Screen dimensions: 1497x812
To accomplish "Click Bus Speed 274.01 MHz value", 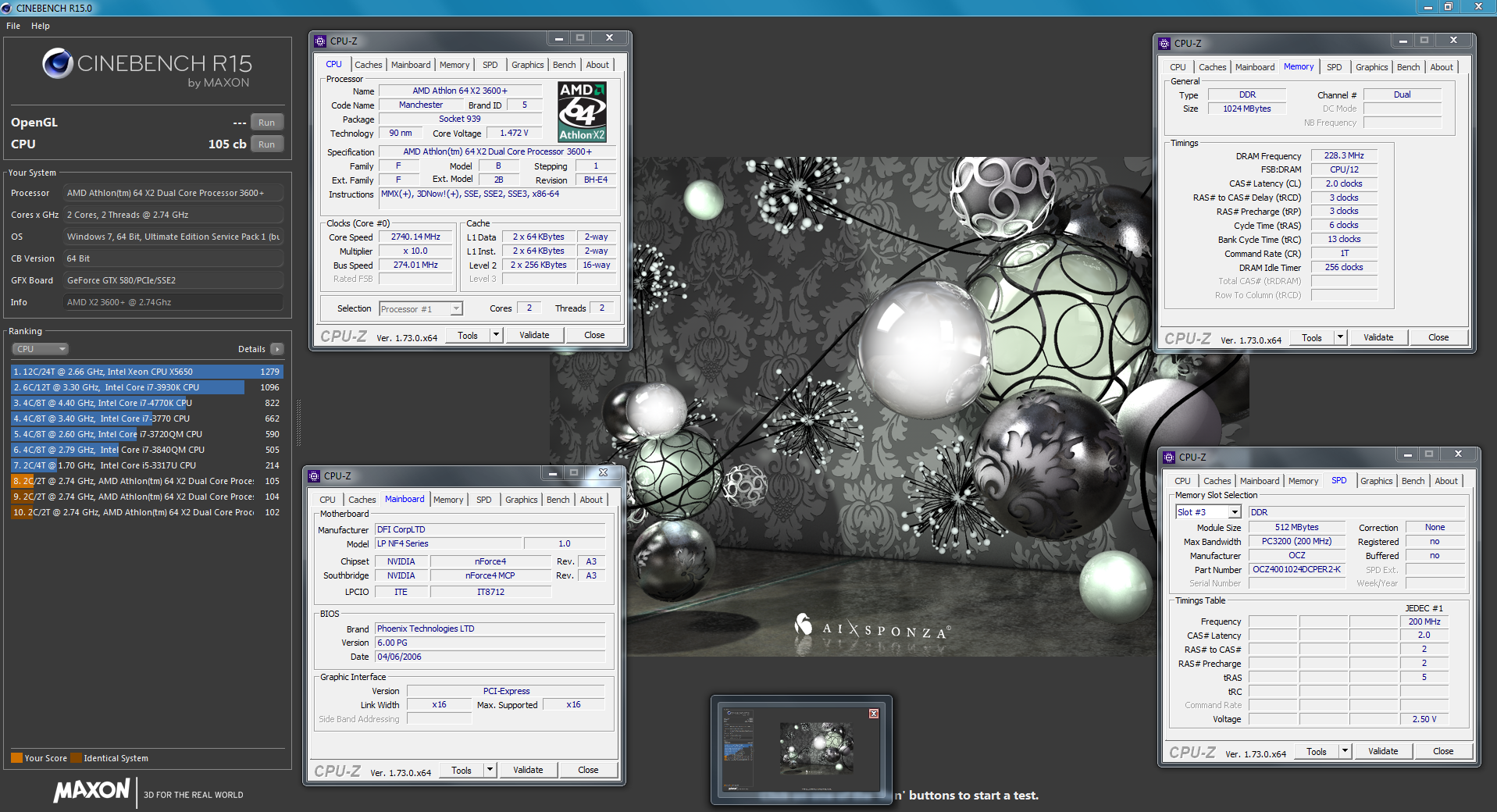I will [415, 265].
